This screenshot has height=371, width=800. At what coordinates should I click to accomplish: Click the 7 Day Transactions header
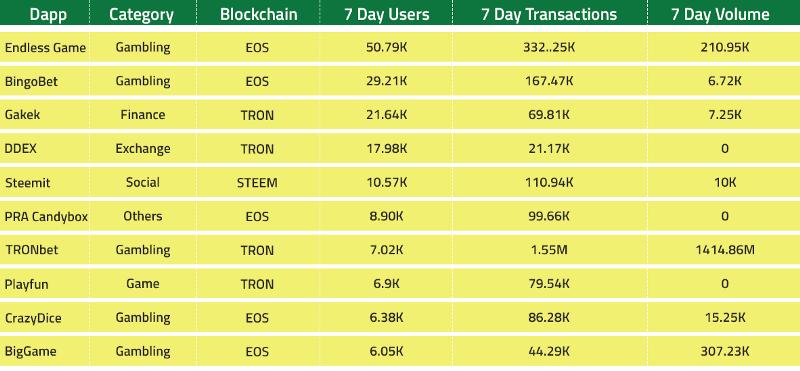click(549, 14)
